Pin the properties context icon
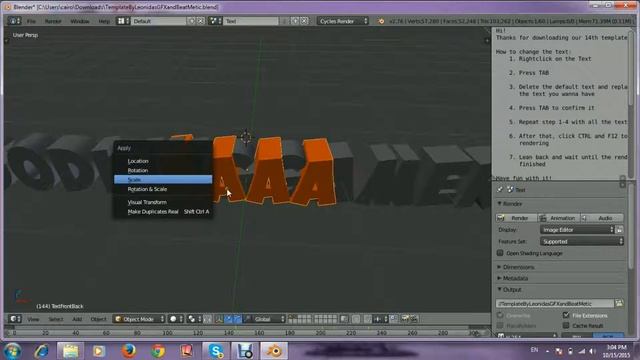This screenshot has width=640, height=360. coord(500,189)
